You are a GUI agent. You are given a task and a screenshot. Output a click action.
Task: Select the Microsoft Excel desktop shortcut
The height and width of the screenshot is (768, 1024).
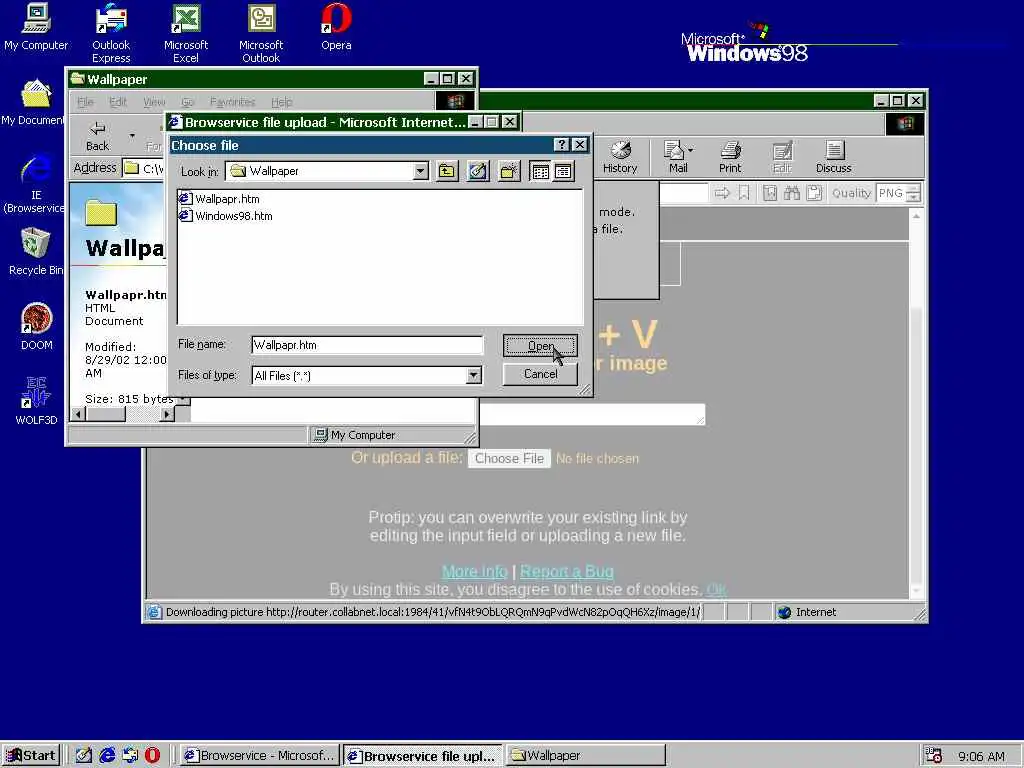185,33
